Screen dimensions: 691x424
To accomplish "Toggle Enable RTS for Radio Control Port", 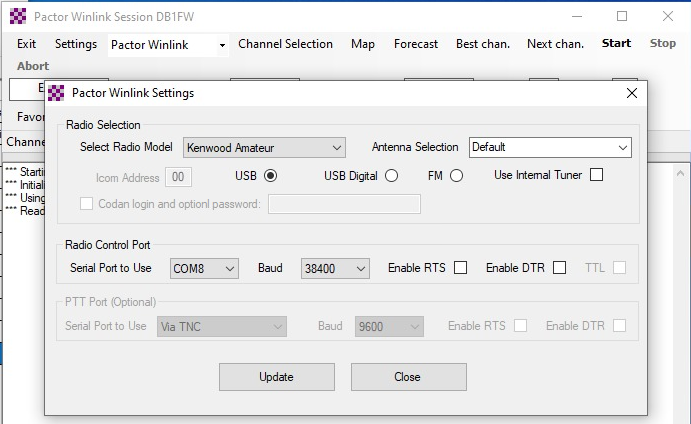I will pyautogui.click(x=461, y=268).
